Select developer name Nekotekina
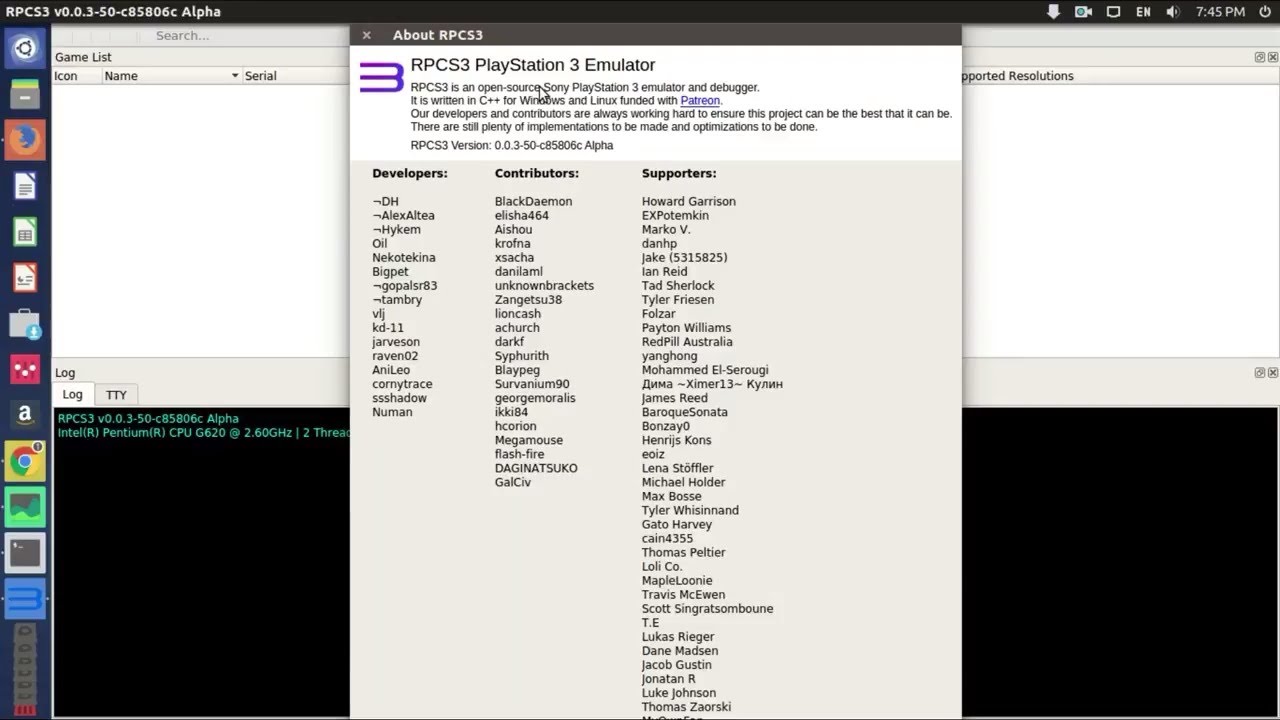The height and width of the screenshot is (720, 1280). click(404, 258)
